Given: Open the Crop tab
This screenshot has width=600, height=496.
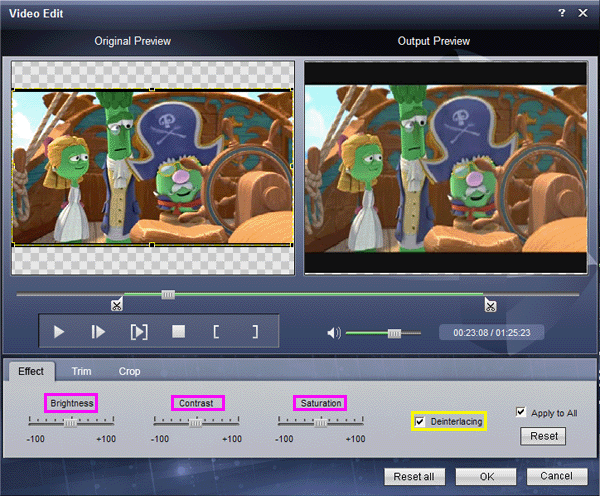Looking at the screenshot, I should point(129,371).
